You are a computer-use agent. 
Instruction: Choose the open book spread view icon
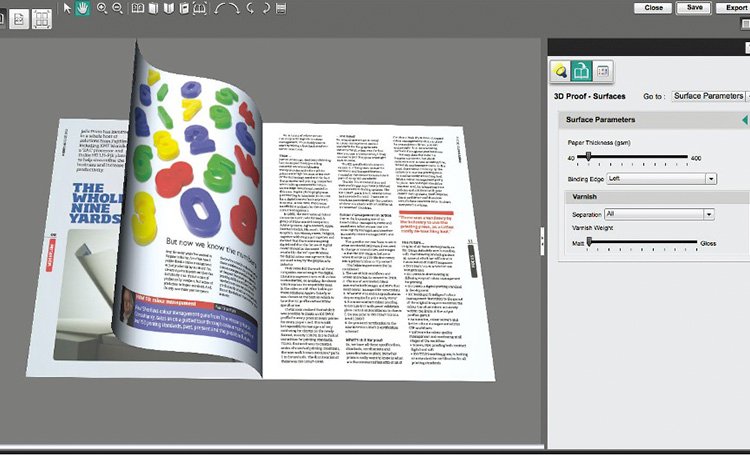click(x=137, y=8)
